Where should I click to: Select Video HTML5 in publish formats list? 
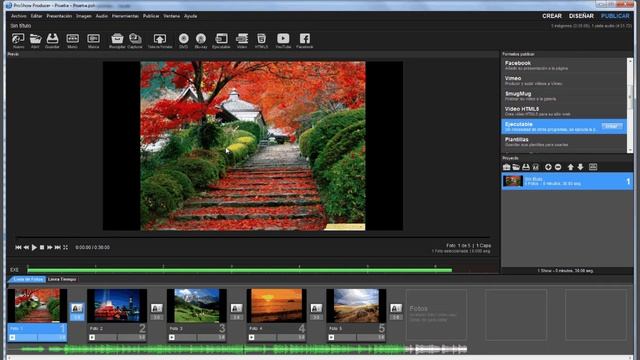click(x=564, y=111)
